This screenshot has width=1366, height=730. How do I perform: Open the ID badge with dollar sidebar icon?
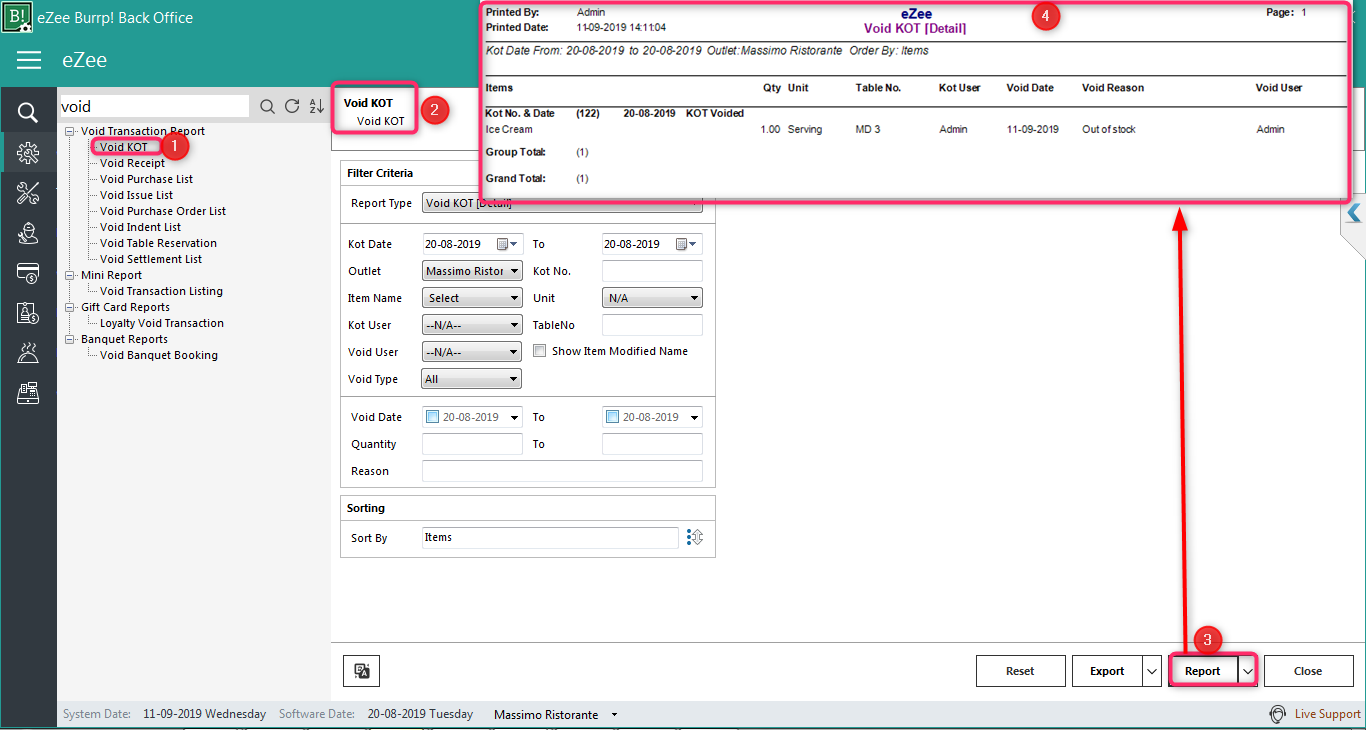pos(28,313)
